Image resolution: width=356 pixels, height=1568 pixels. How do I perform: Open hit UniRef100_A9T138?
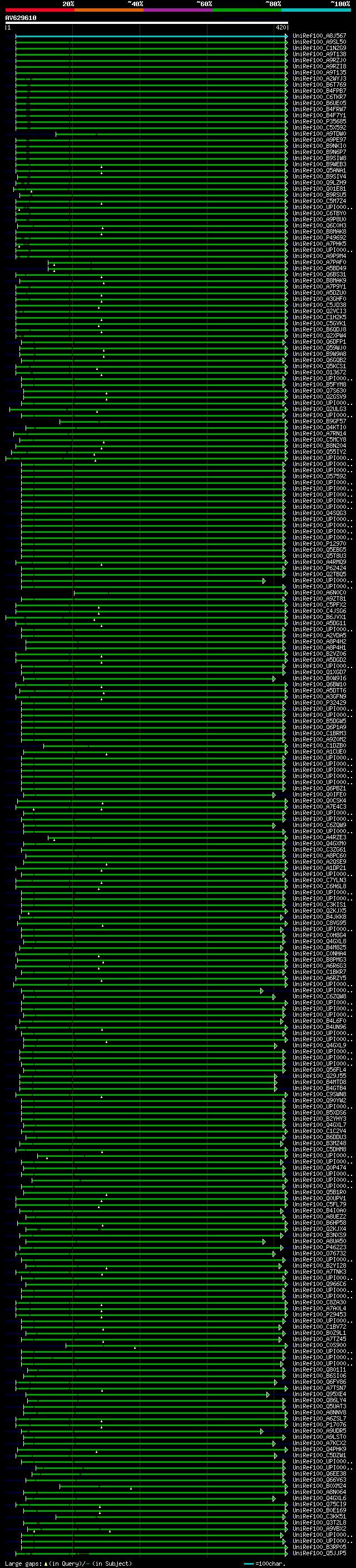(319, 54)
